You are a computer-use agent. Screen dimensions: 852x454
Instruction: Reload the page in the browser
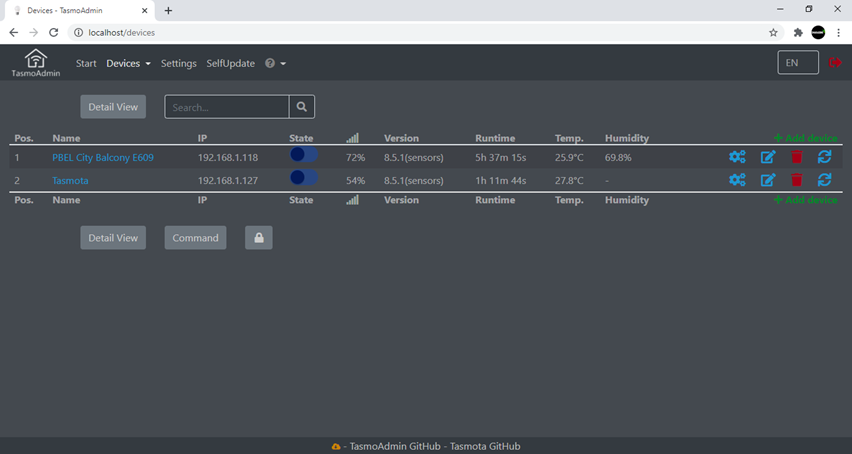point(53,33)
